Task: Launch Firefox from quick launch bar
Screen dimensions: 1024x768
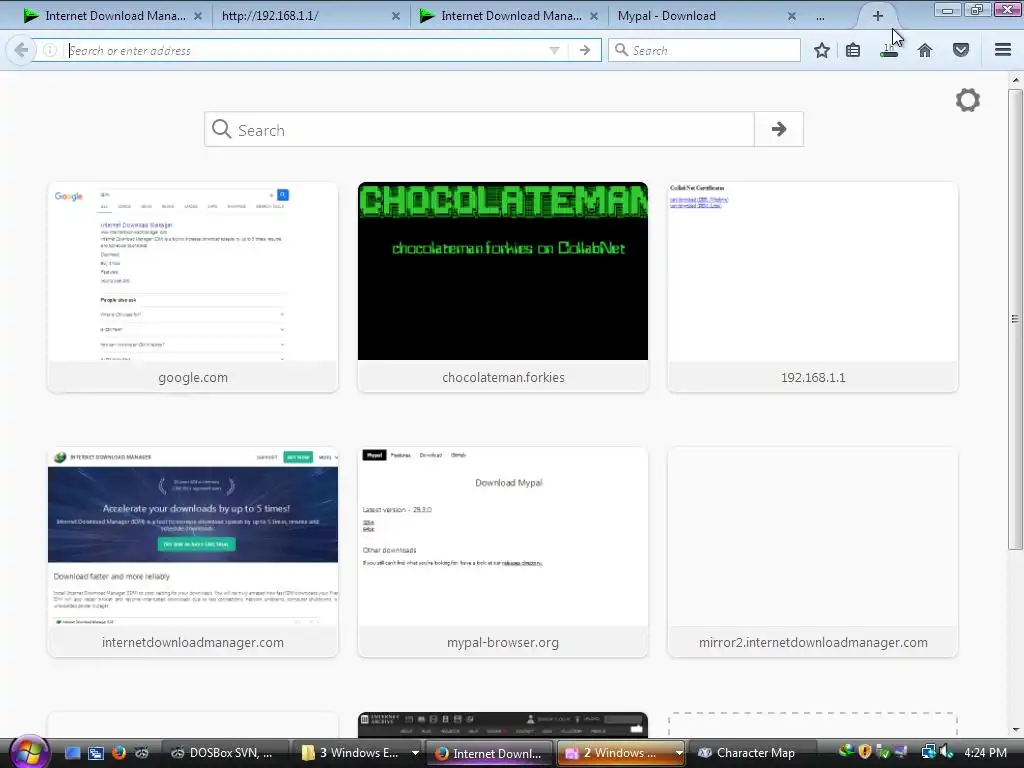Action: 119,753
